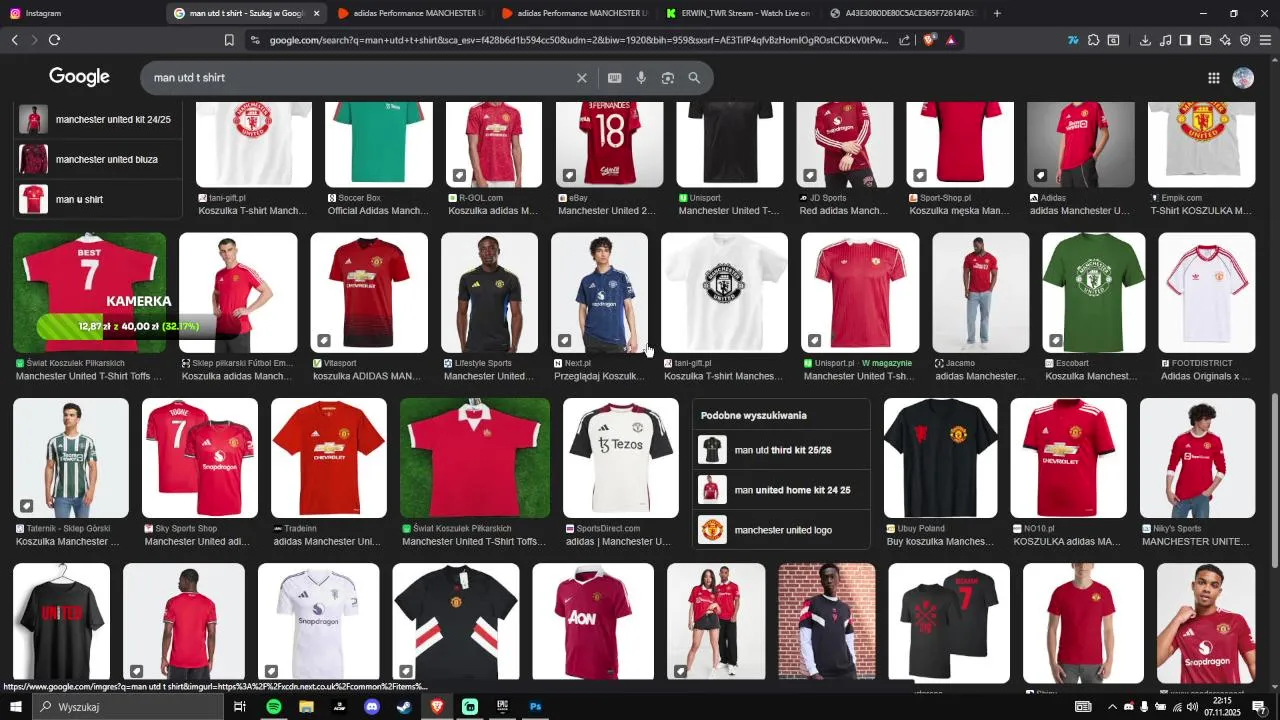Clear the search box with the X icon
The image size is (1280, 720).
[x=582, y=78]
